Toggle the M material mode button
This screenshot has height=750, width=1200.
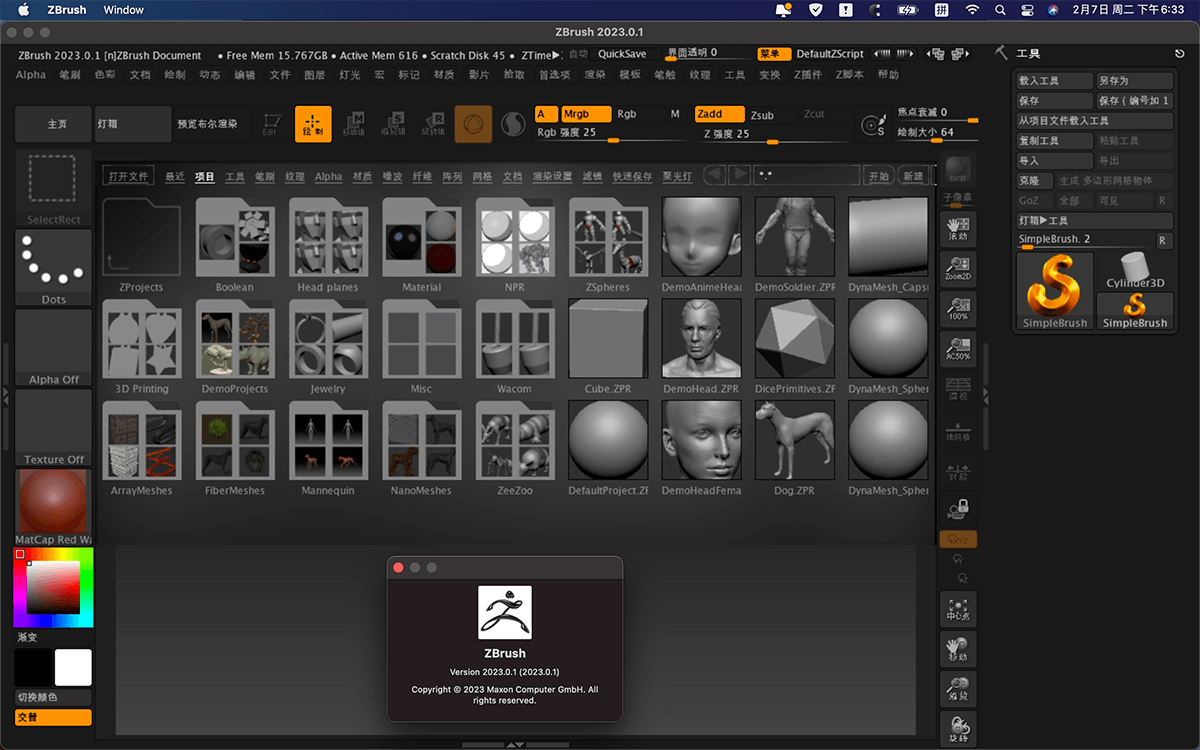click(675, 114)
